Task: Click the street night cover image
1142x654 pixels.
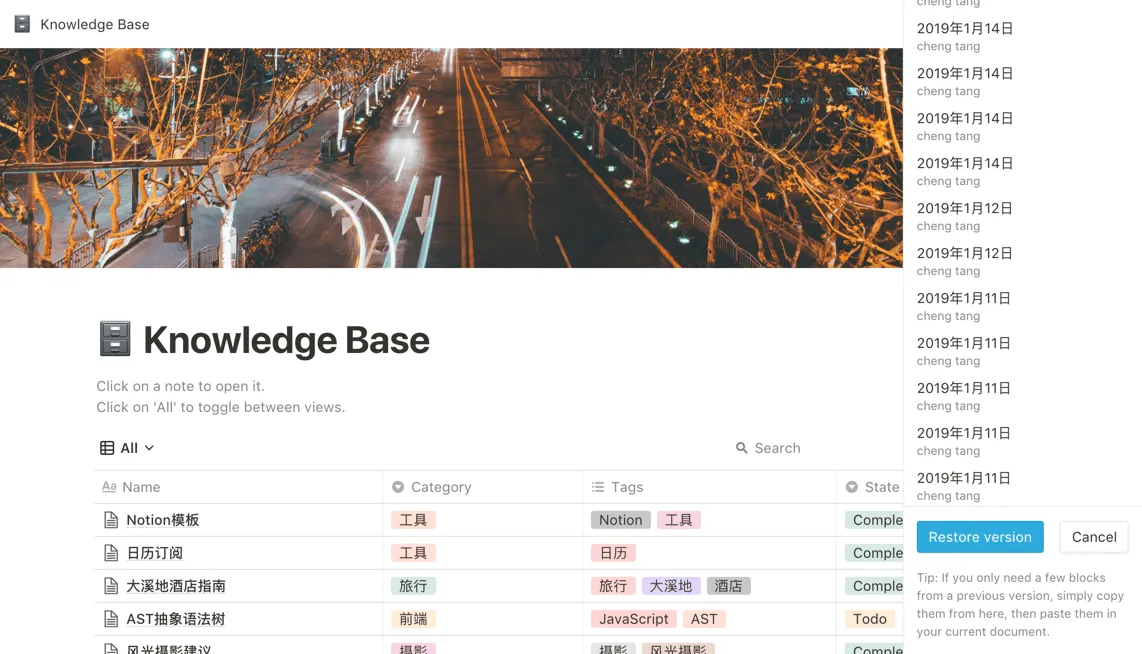Action: coord(450,158)
